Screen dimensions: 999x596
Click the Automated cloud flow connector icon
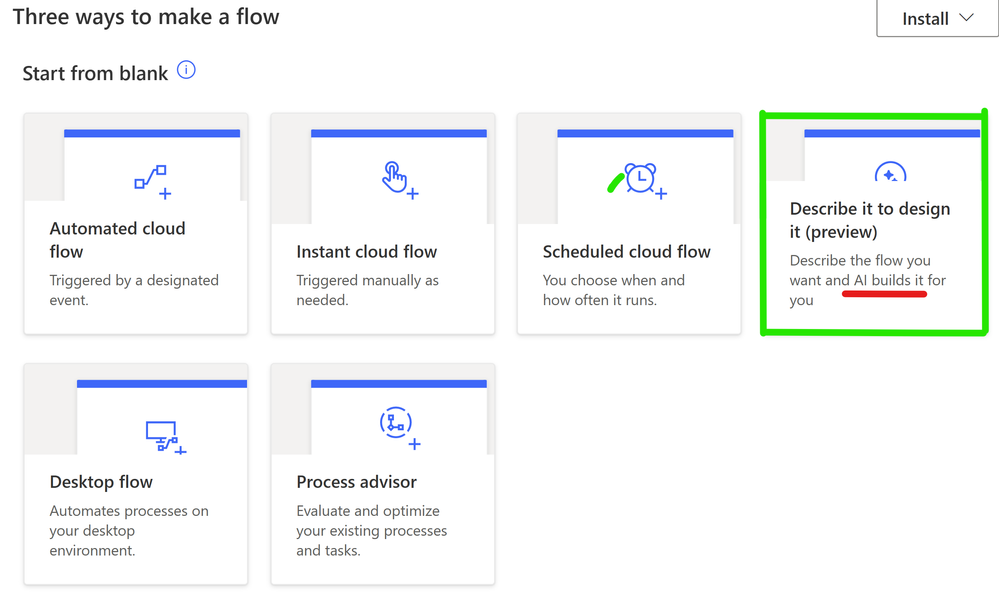point(153,182)
